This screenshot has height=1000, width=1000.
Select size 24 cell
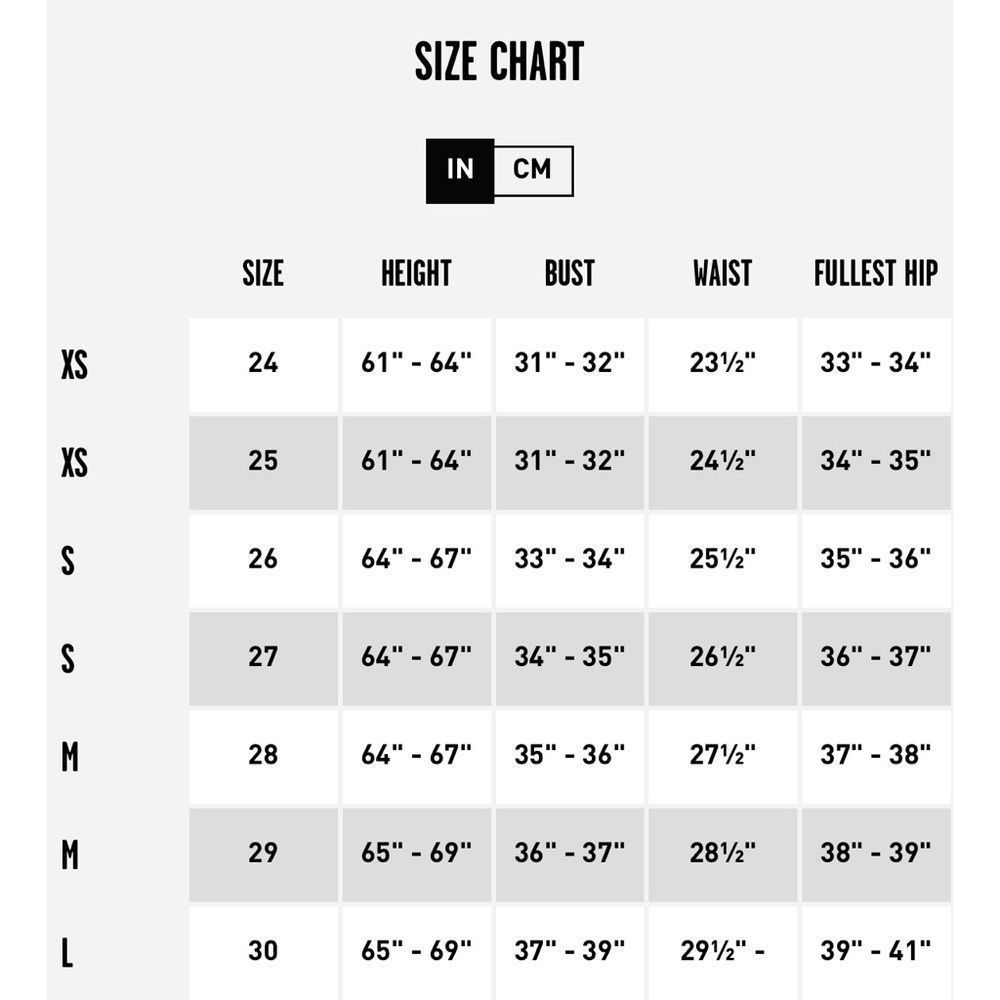[x=263, y=365]
